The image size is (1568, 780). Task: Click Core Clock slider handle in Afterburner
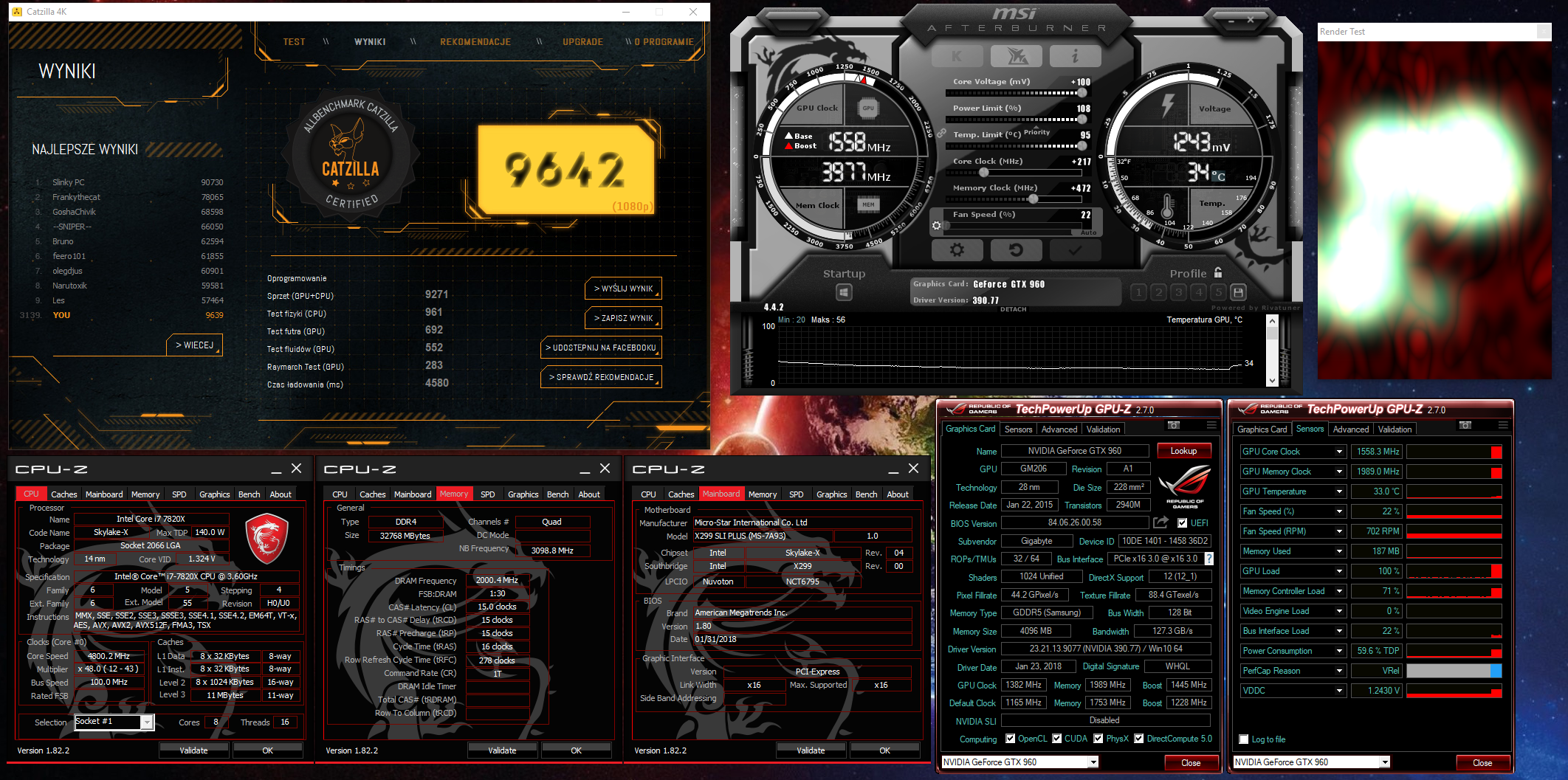coord(983,173)
